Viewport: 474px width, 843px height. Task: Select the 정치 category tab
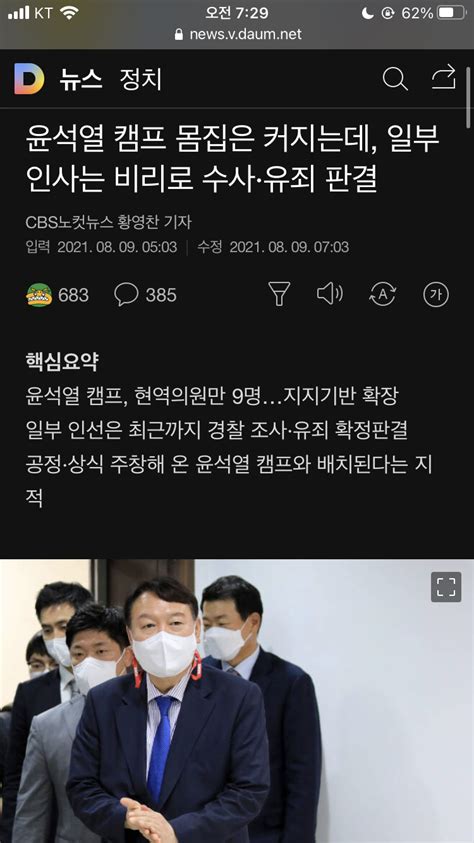pos(141,80)
